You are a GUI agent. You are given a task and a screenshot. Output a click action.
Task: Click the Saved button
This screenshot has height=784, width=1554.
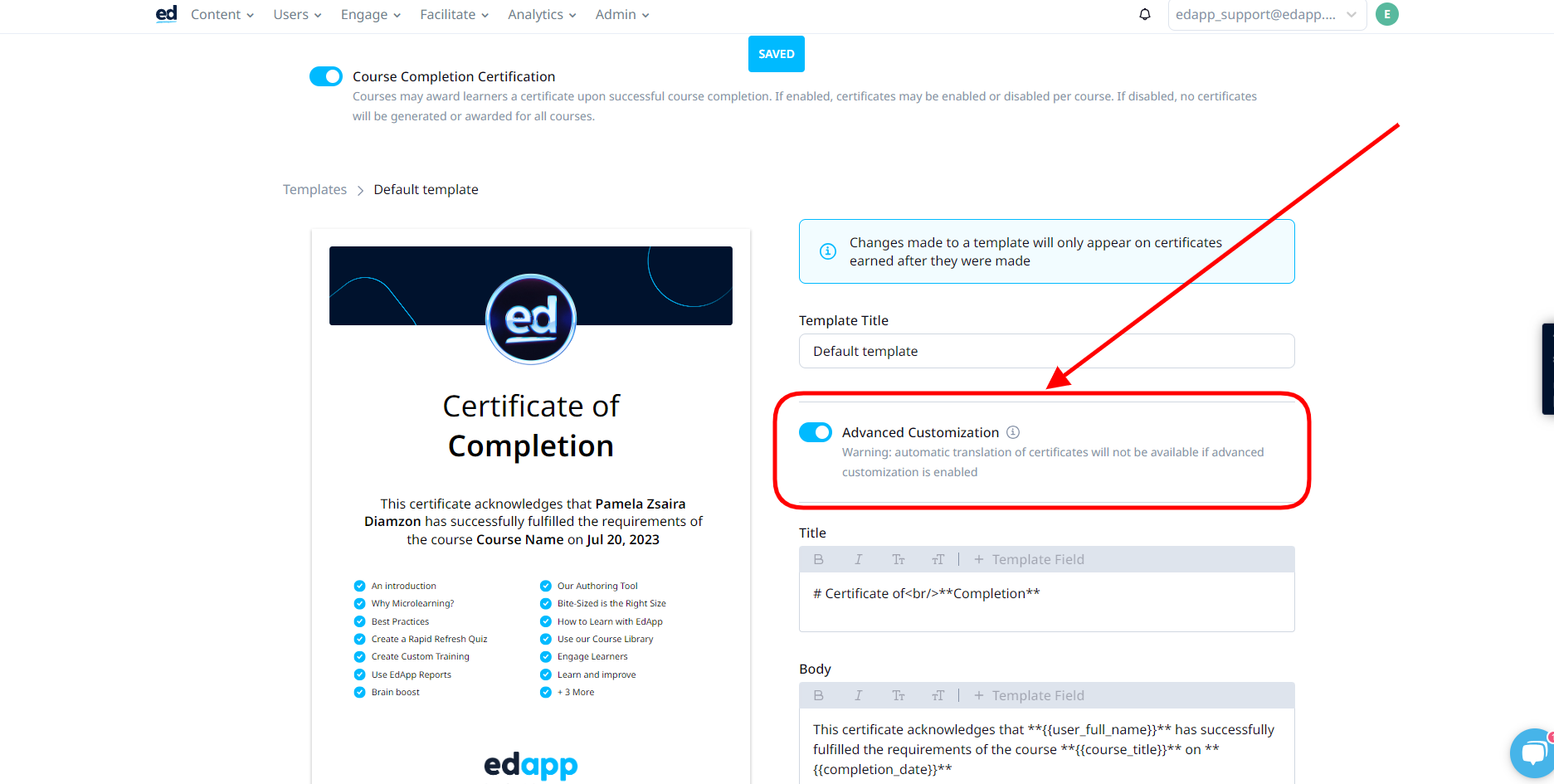coord(776,54)
